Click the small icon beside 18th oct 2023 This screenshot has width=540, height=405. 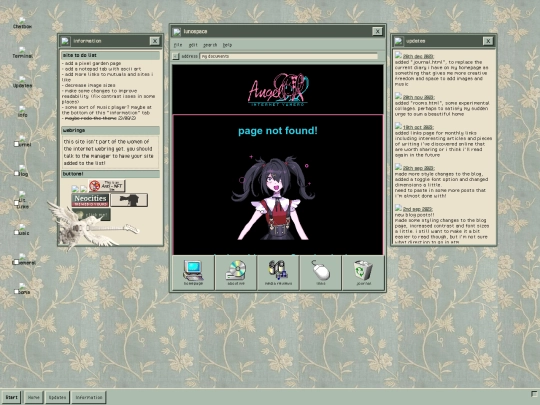[x=398, y=126]
